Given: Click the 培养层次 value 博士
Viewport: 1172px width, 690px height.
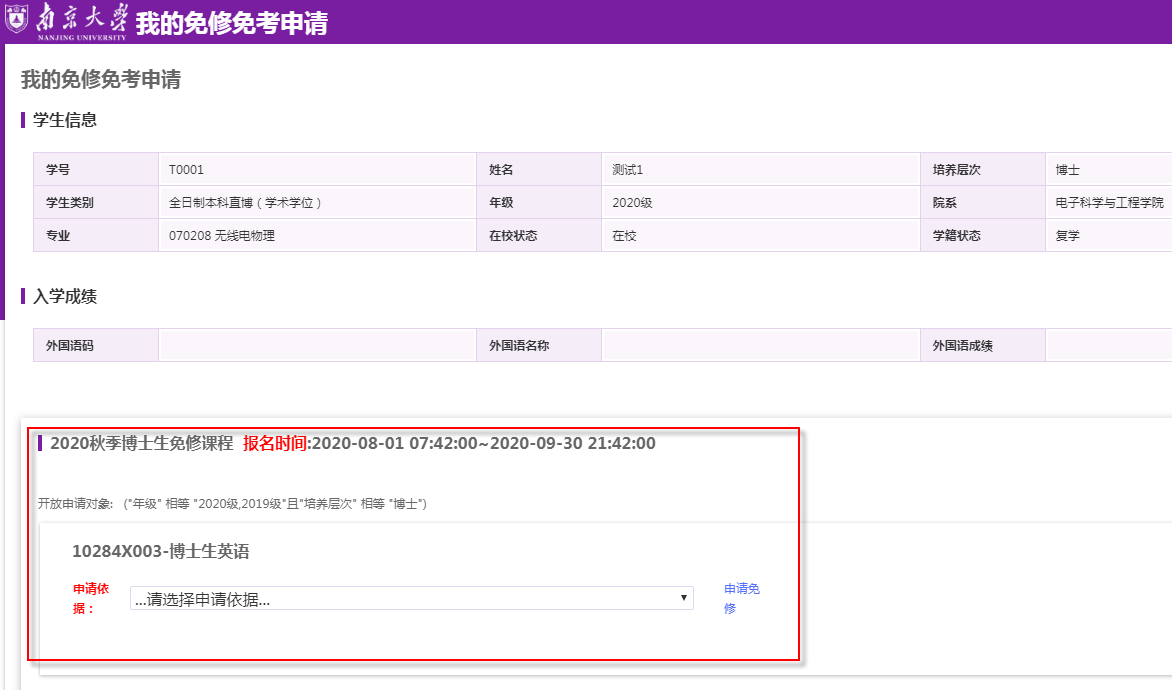Looking at the screenshot, I should [1067, 170].
